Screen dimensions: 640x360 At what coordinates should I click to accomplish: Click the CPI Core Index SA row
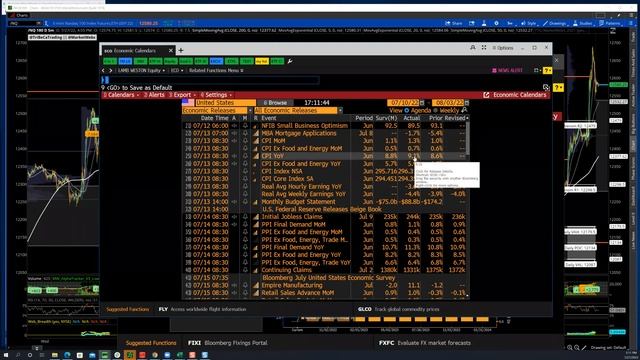click(325, 179)
